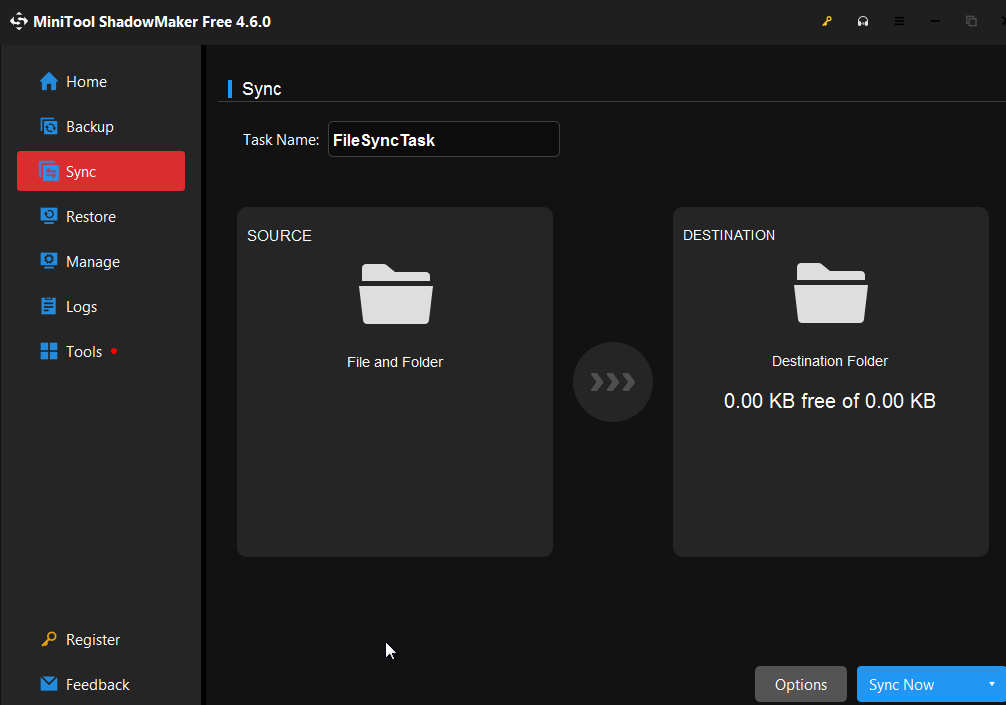
Task: Click the Sync sidebar icon
Action: point(49,171)
